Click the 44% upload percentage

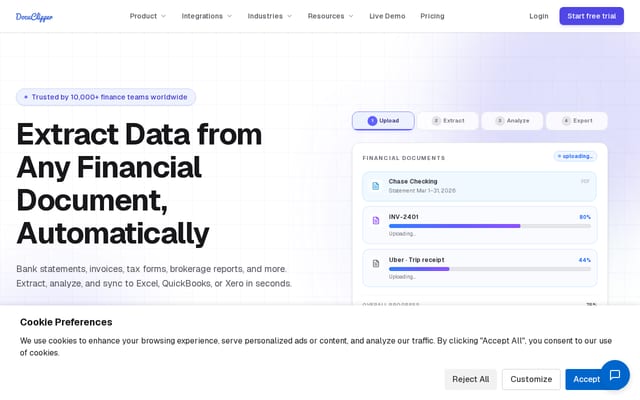tap(585, 260)
